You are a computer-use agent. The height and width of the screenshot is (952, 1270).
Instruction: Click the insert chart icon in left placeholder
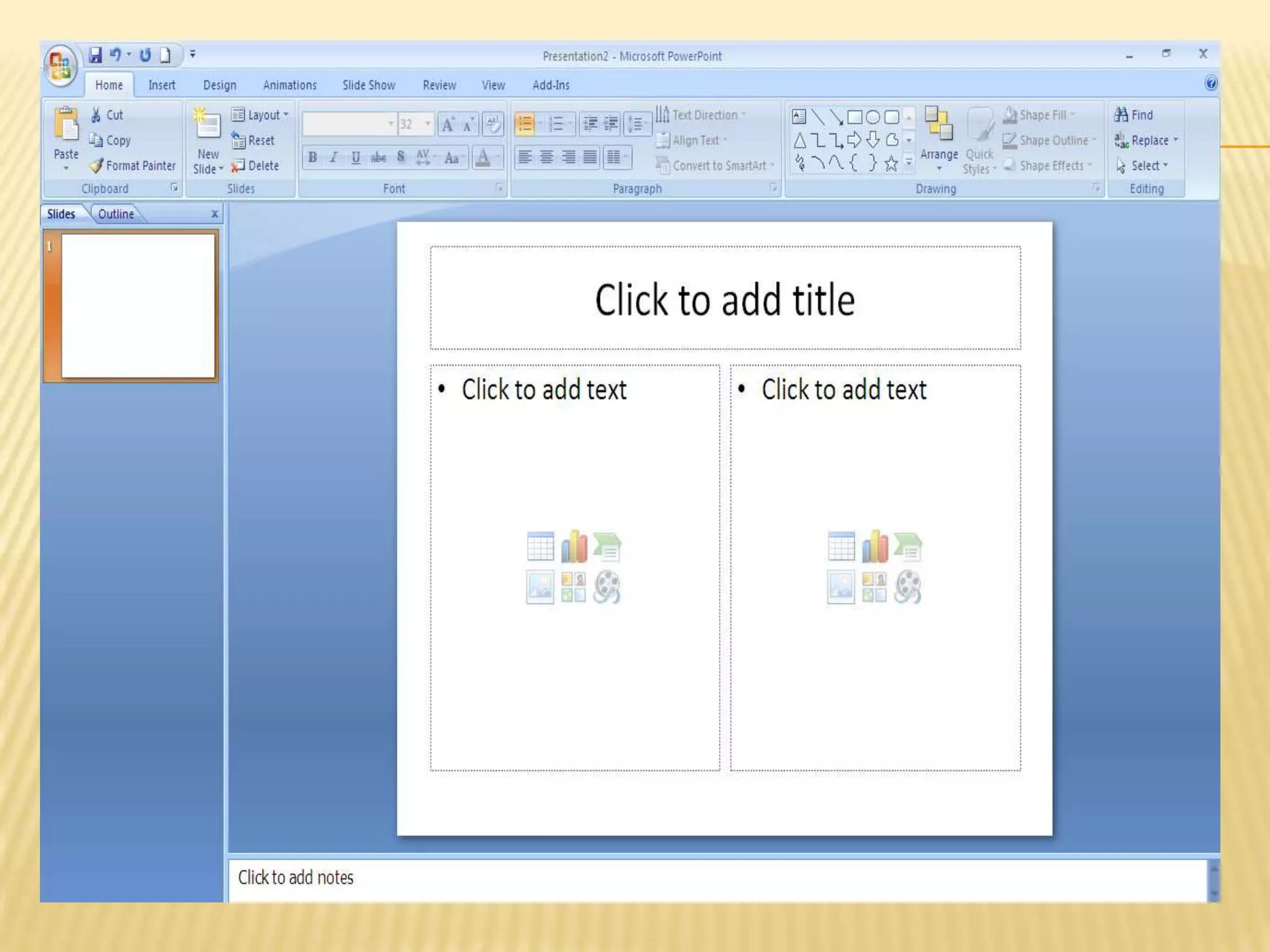click(574, 547)
